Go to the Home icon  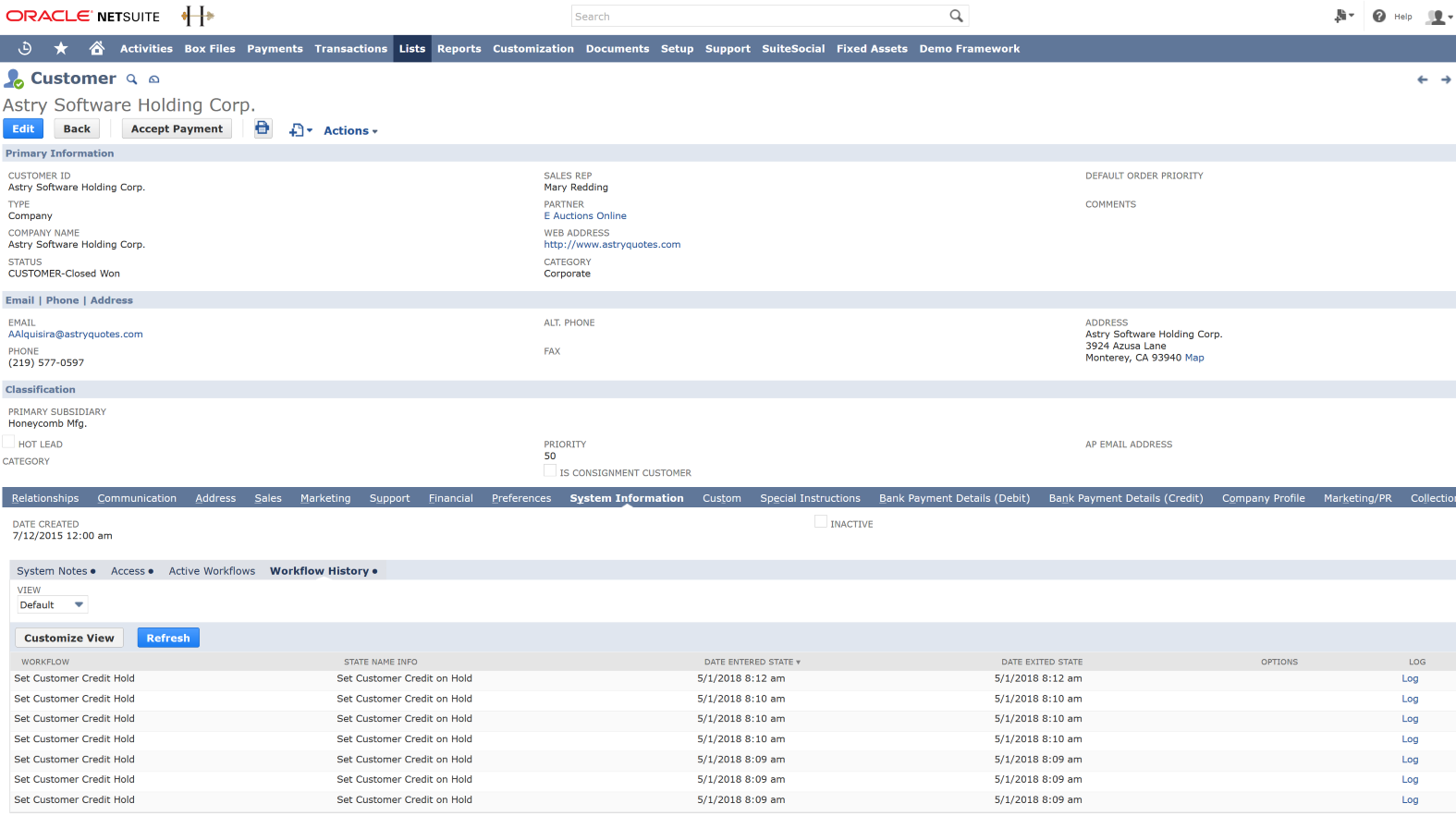click(96, 48)
